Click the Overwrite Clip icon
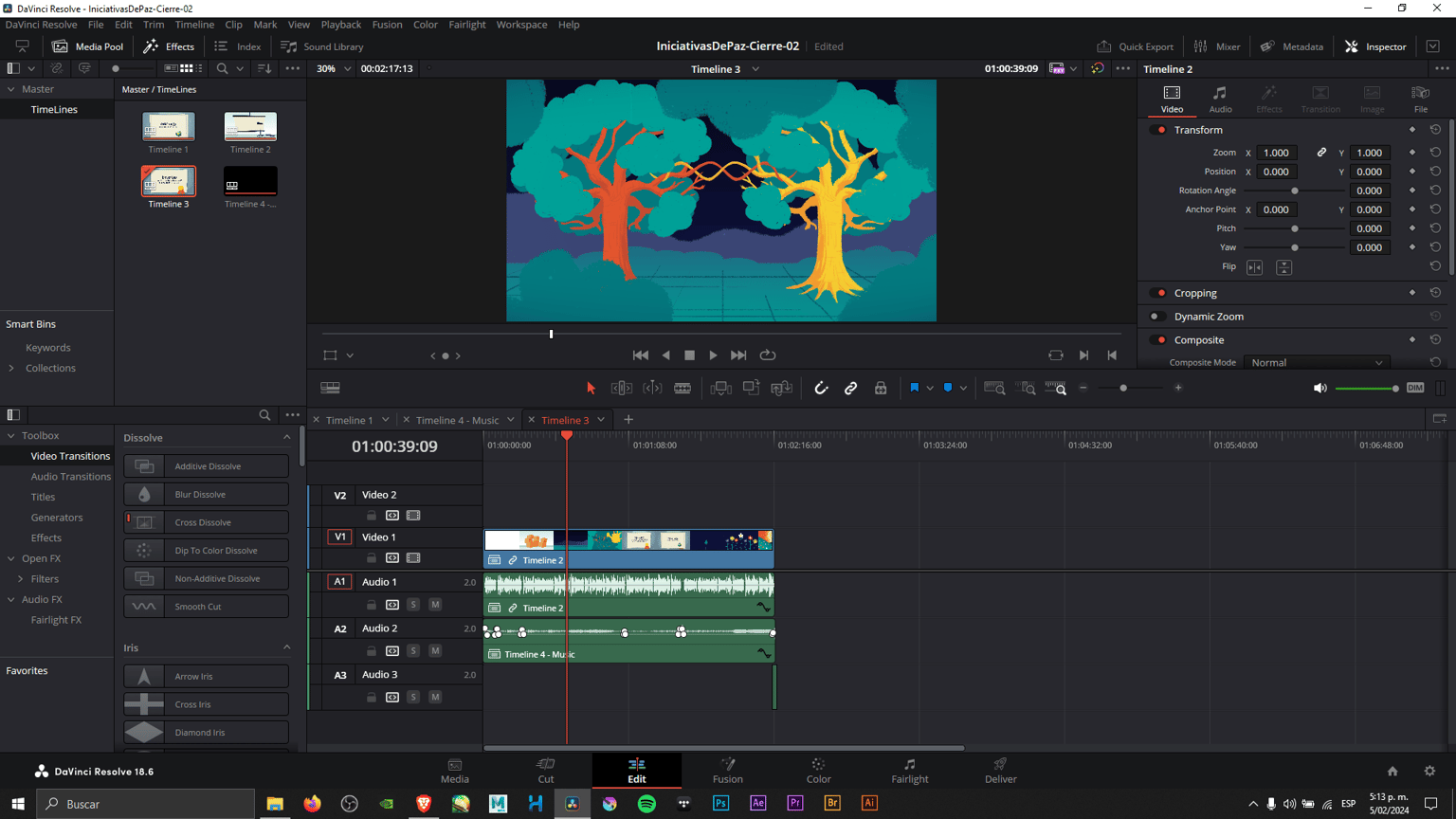This screenshot has width=1456, height=819. coord(751,388)
